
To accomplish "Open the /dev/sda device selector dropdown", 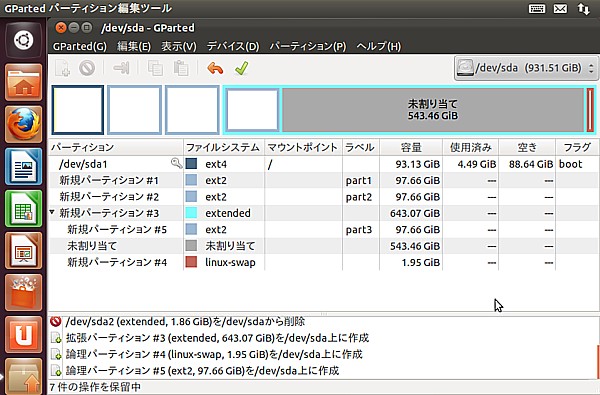I will click(526, 68).
